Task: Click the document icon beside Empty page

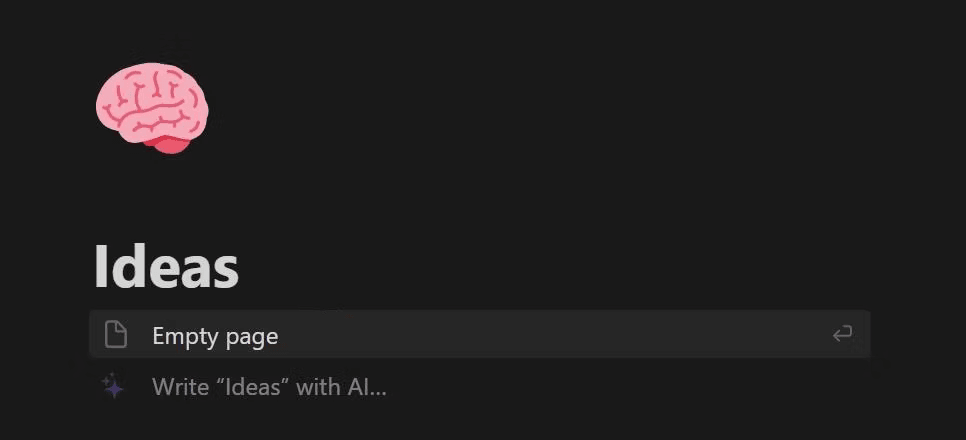Action: pos(116,335)
